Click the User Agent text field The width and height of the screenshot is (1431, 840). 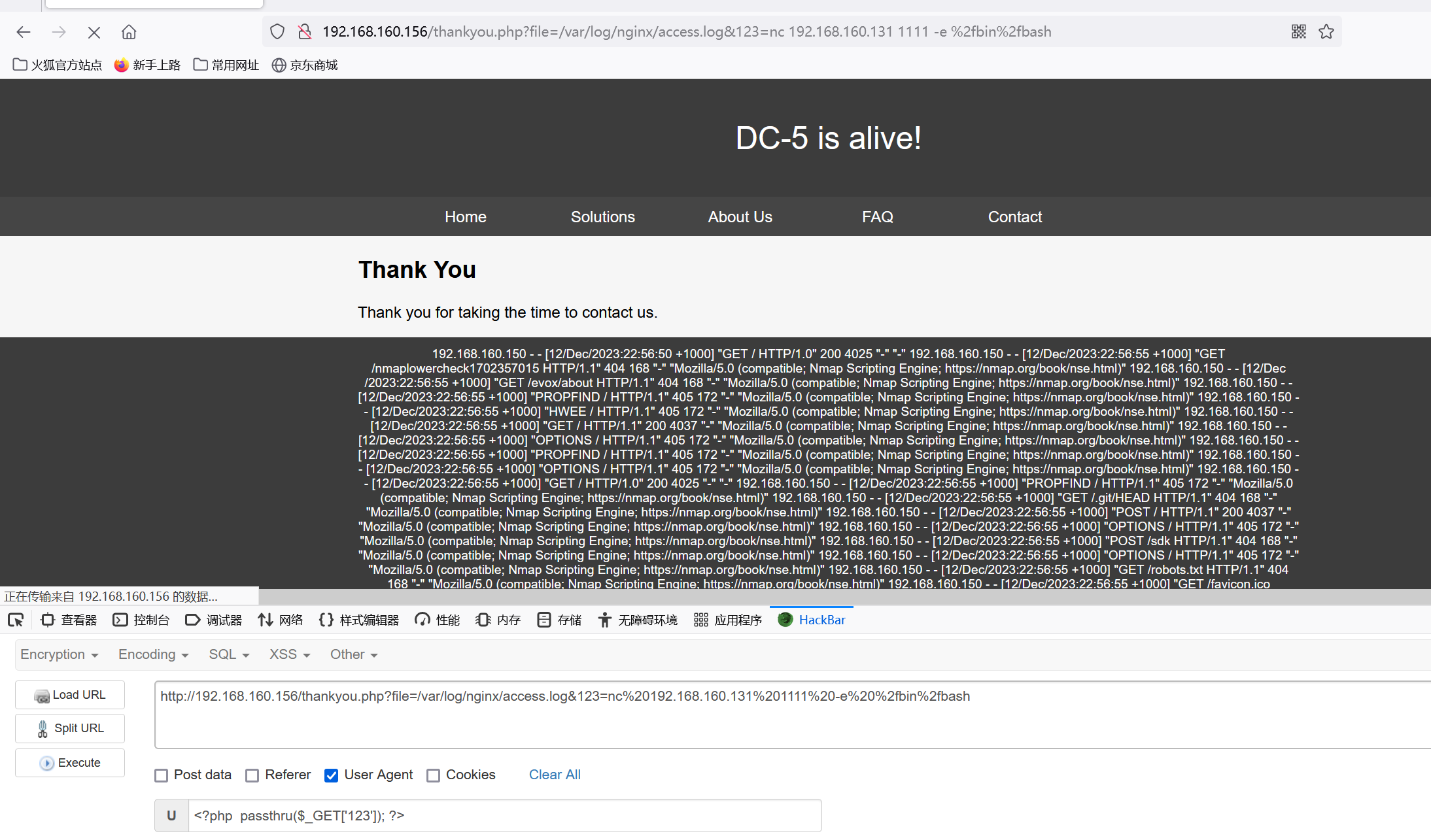pos(504,815)
